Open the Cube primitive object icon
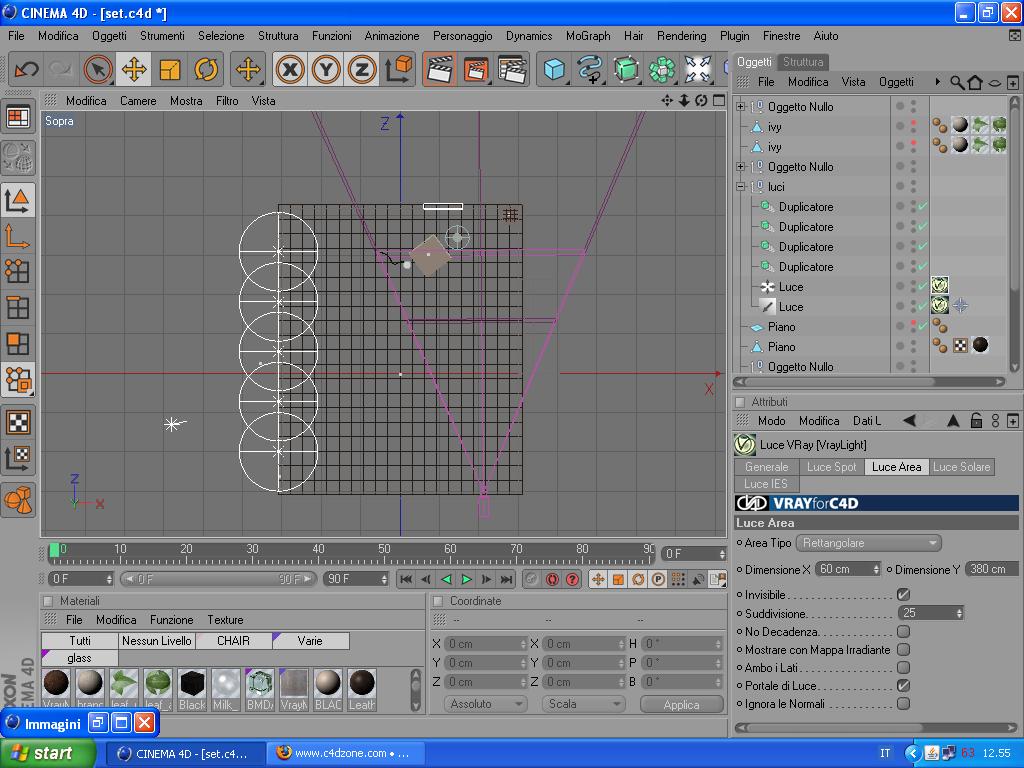Image resolution: width=1024 pixels, height=768 pixels. pos(554,69)
